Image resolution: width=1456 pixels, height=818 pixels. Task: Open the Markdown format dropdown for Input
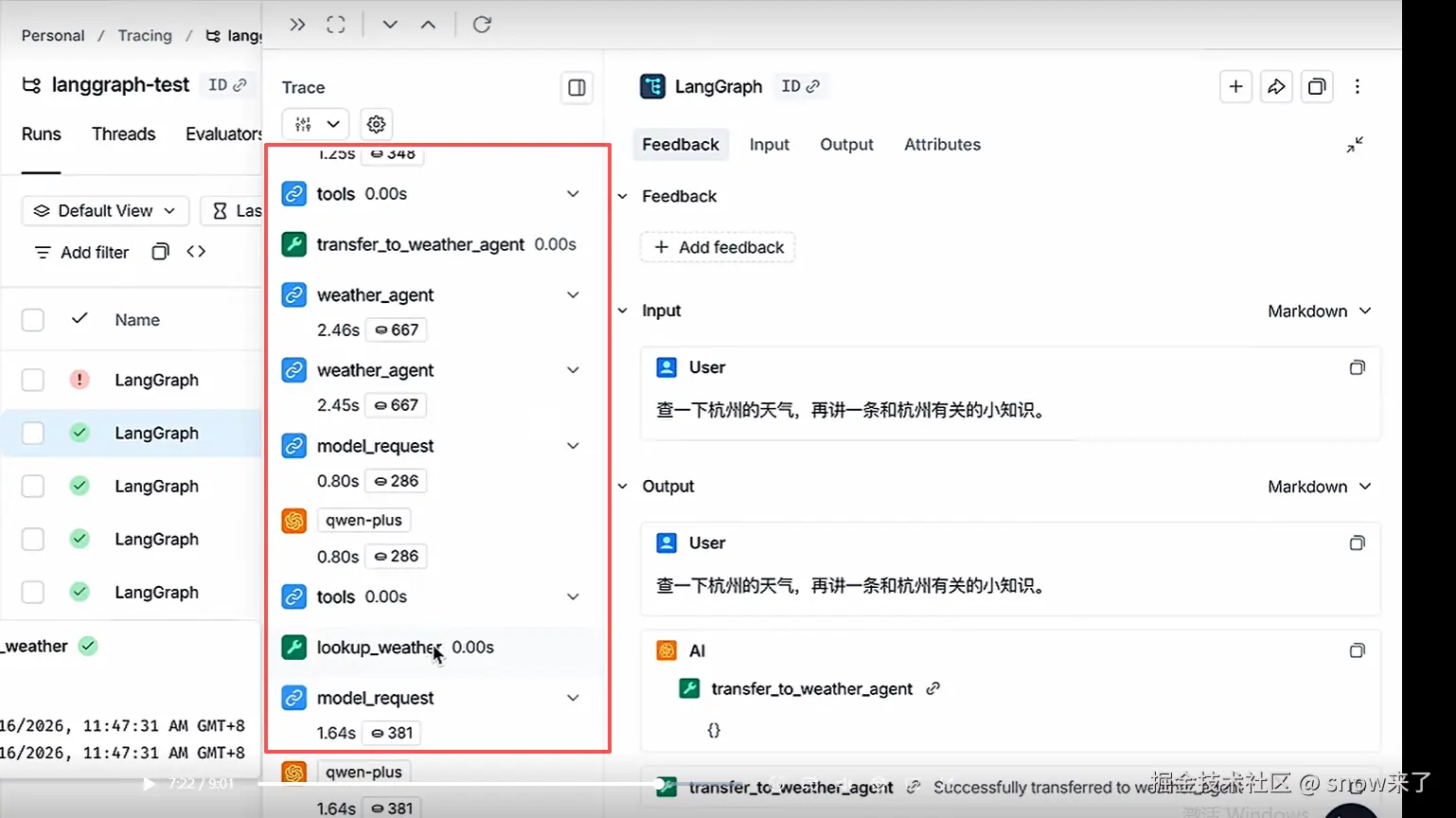click(x=1320, y=311)
